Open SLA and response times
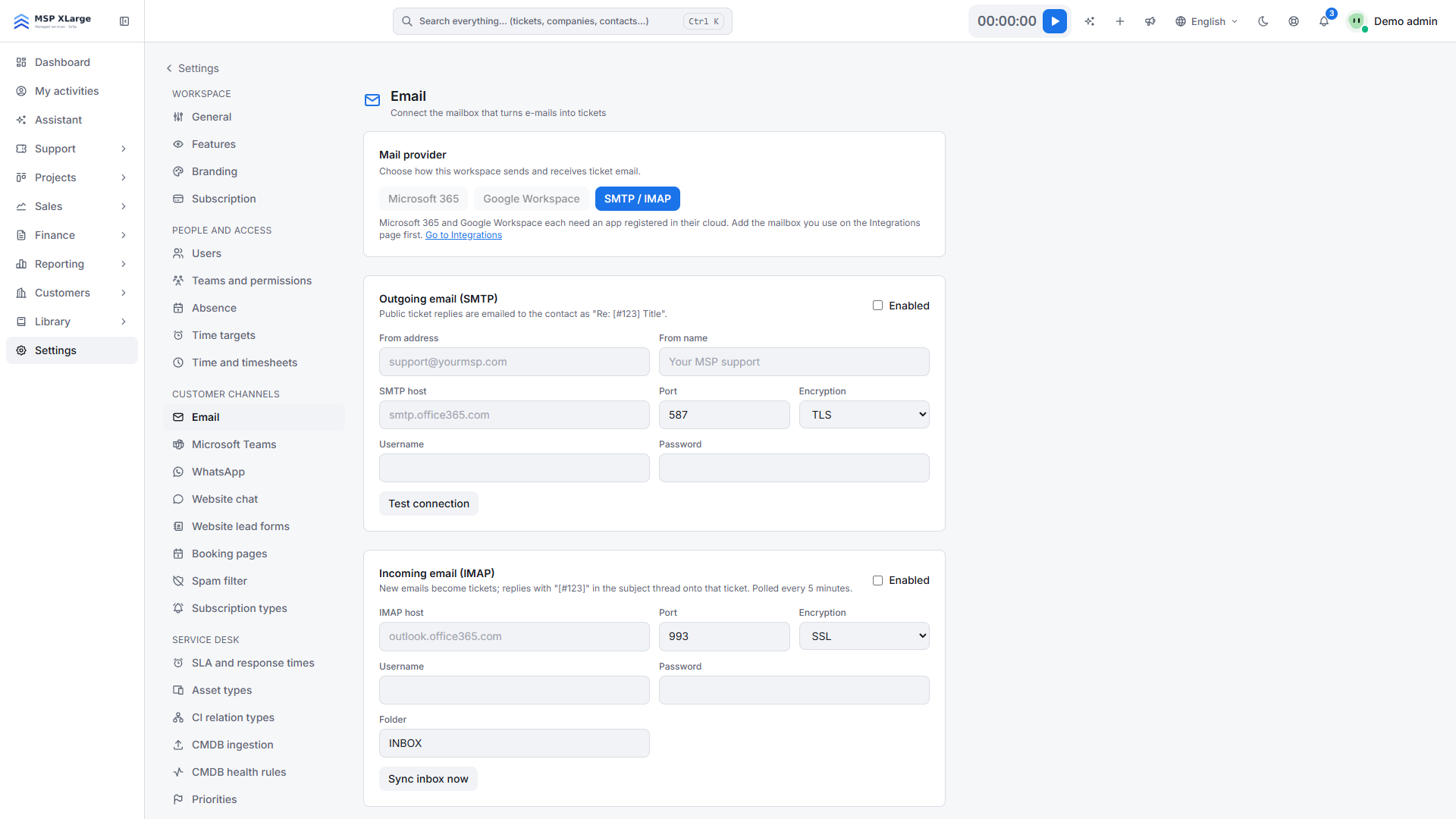This screenshot has width=1456, height=819. pyautogui.click(x=253, y=663)
